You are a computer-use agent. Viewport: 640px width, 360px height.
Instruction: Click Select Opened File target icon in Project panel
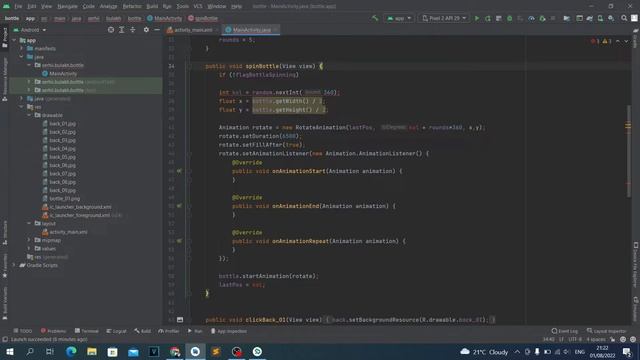111,30
